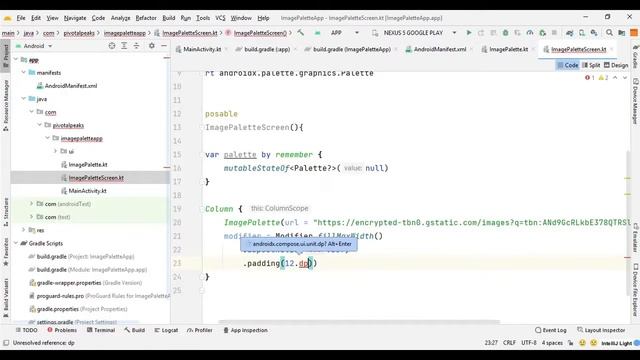Go to previous highlighted error arrow

pos(615,78)
